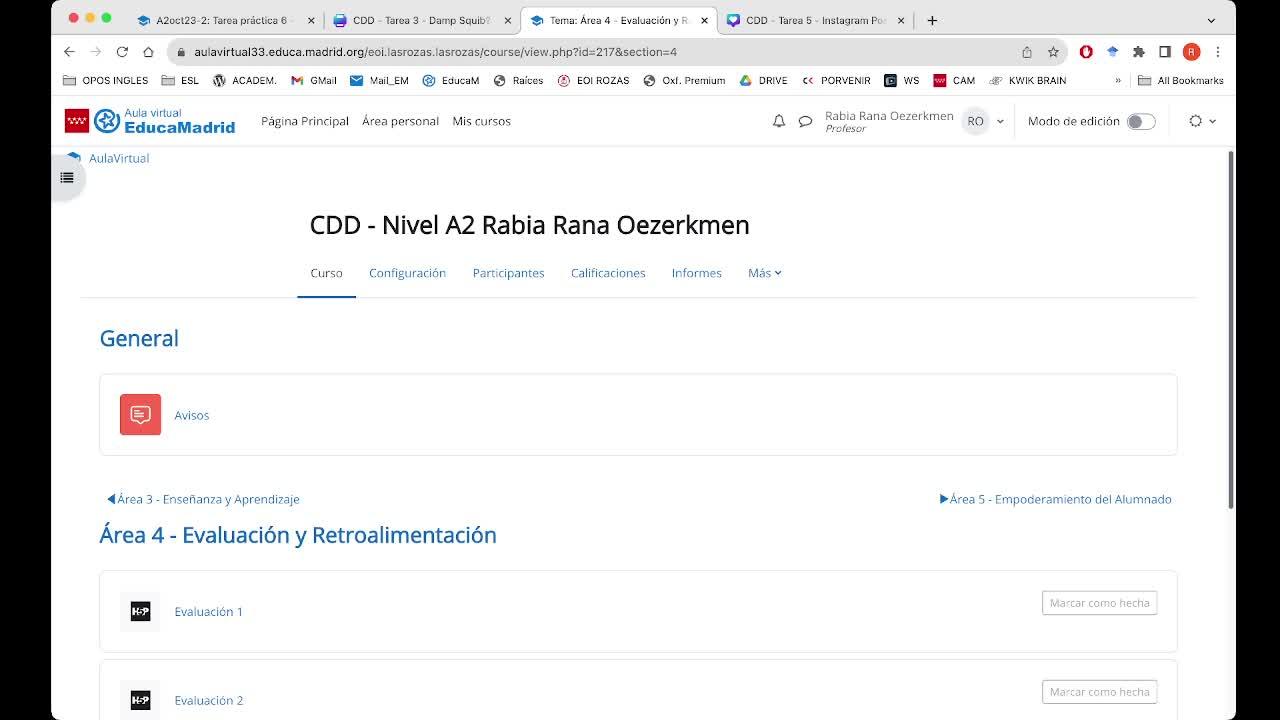Open the messaging speech bubble icon
Viewport: 1280px width, 720px height.
[805, 121]
